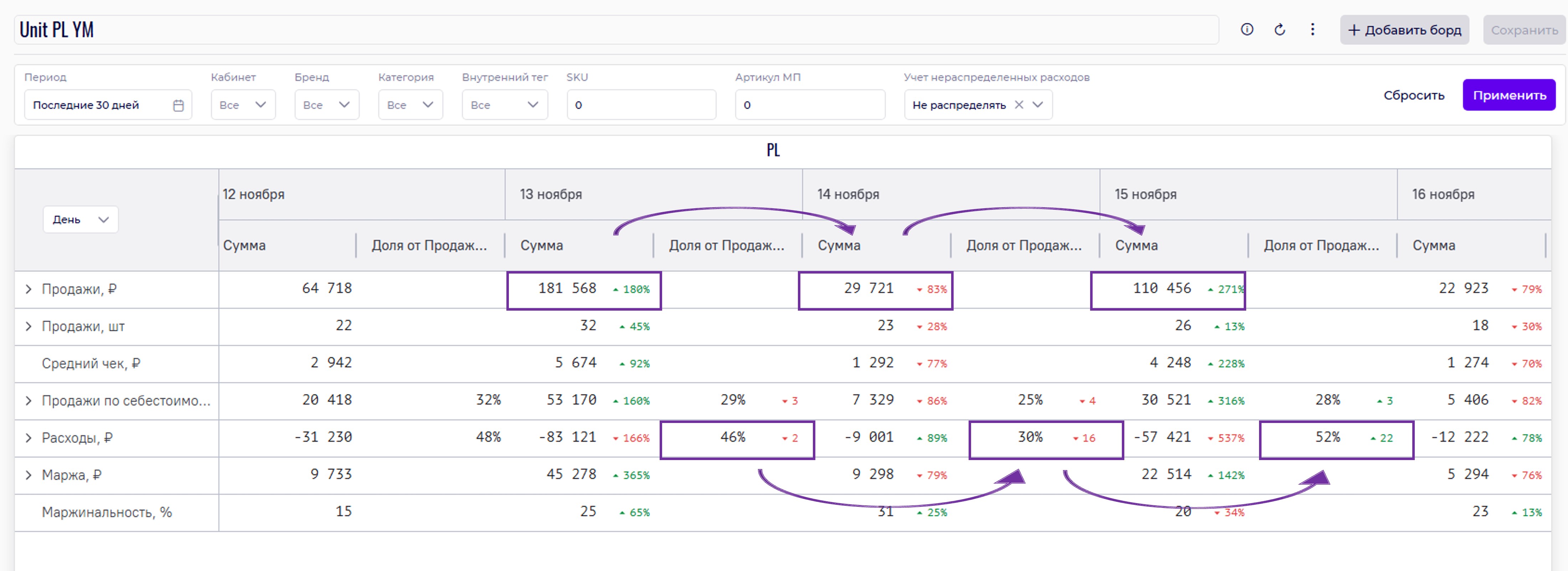Expand the 'Продажи, шт' row
Image resolution: width=1568 pixels, height=571 pixels.
coord(28,327)
